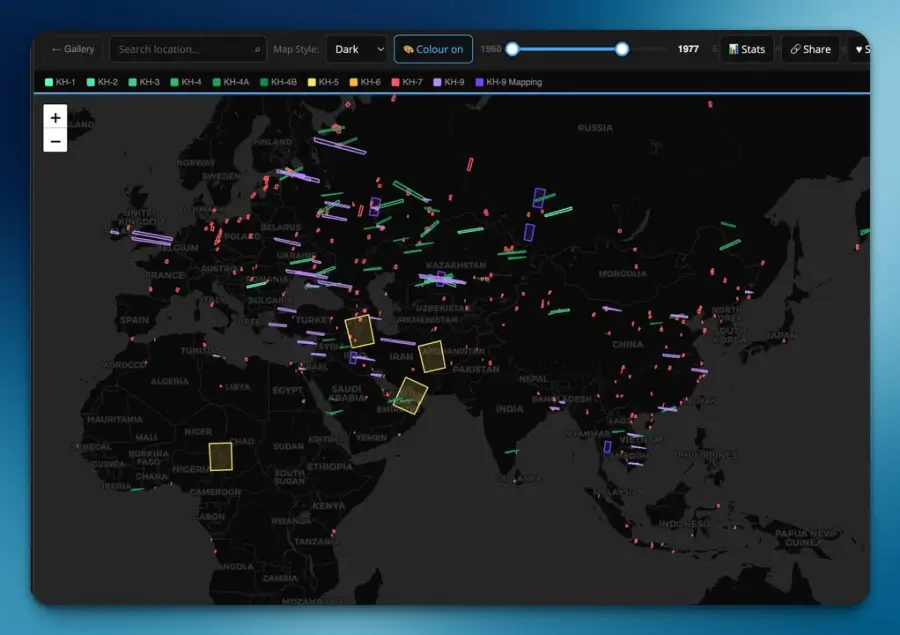
Task: Open the Map Style dropdown showing Dark
Action: [x=356, y=49]
